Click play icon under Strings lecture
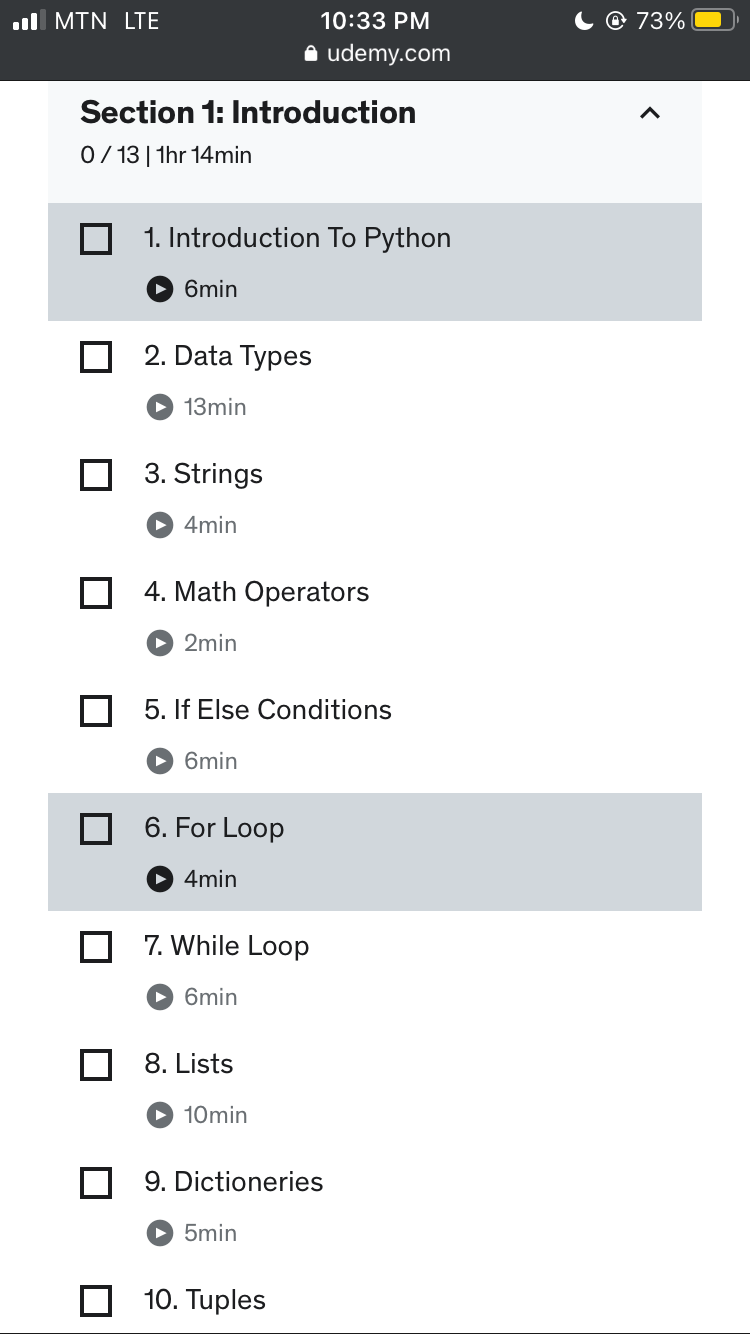 click(x=160, y=525)
